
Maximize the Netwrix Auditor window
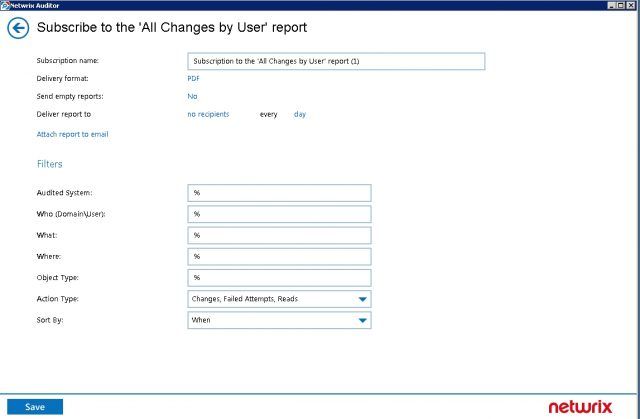point(620,5)
